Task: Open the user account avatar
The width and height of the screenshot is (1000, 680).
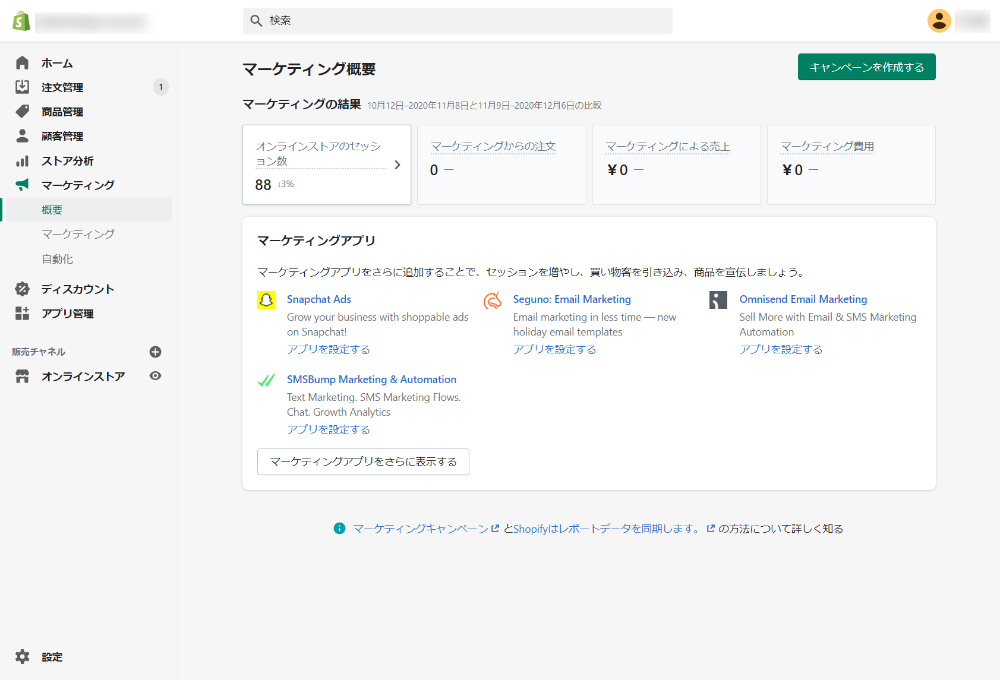Action: point(939,20)
